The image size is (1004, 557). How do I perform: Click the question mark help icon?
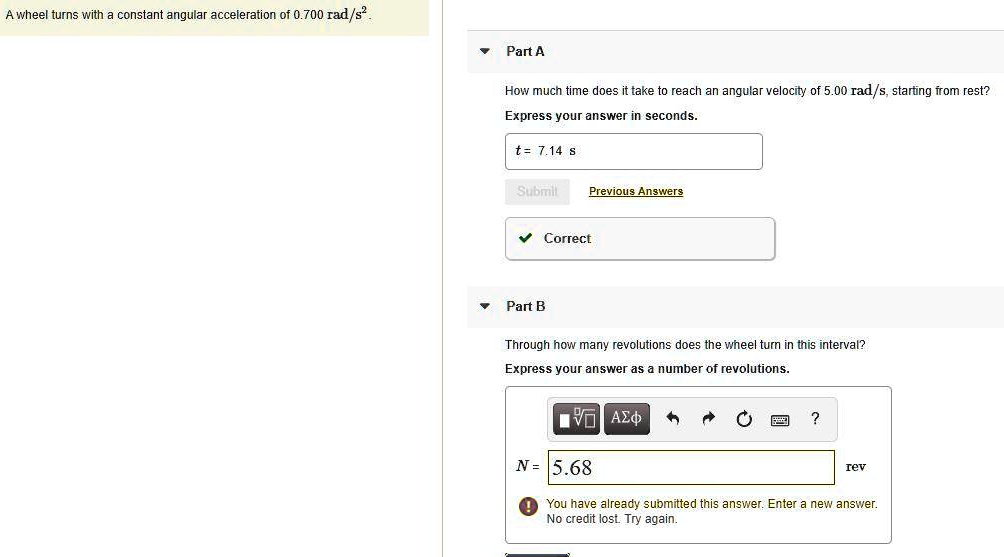tap(816, 418)
